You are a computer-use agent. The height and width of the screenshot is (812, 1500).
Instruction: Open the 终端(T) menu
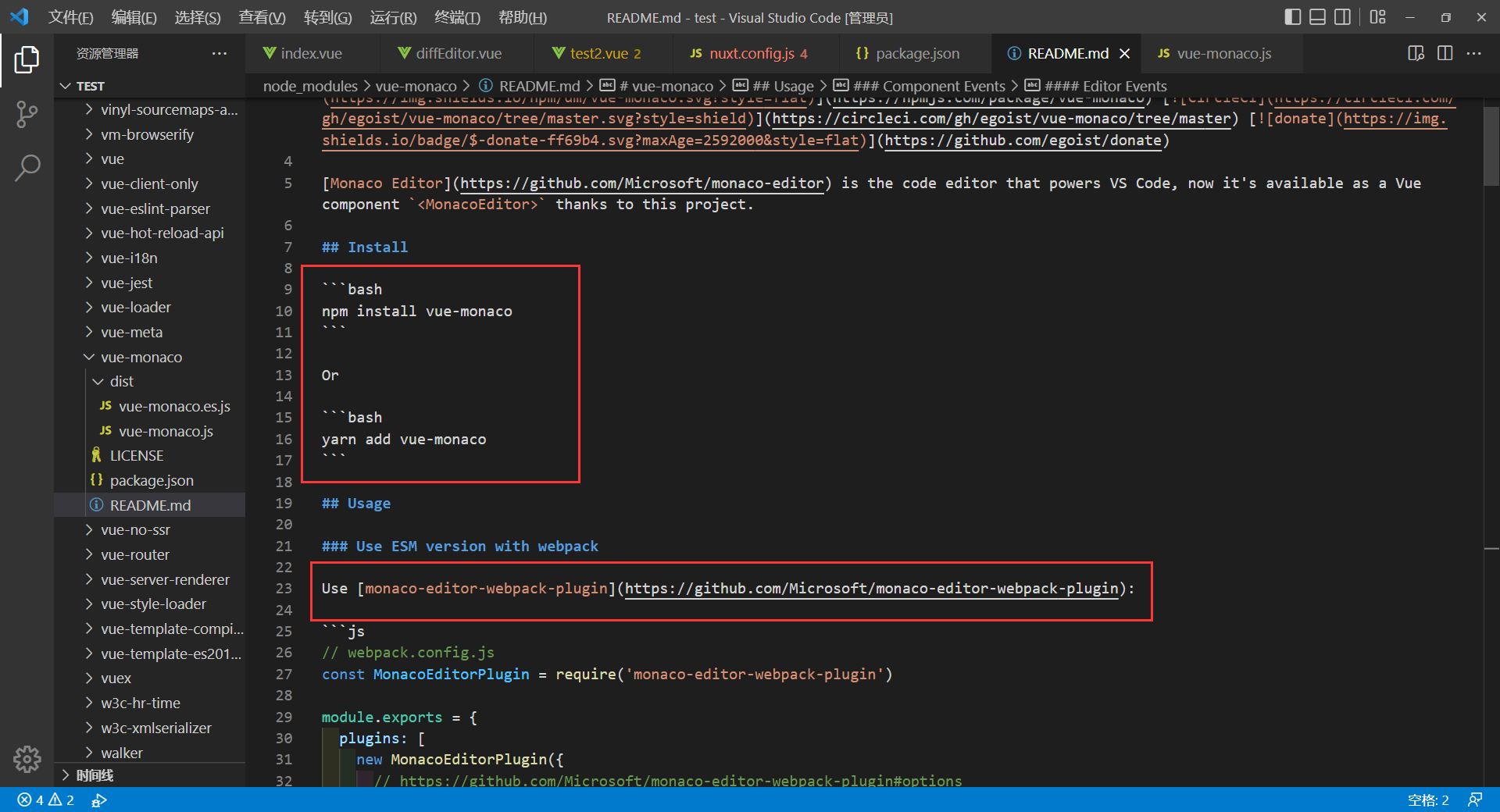pyautogui.click(x=457, y=17)
